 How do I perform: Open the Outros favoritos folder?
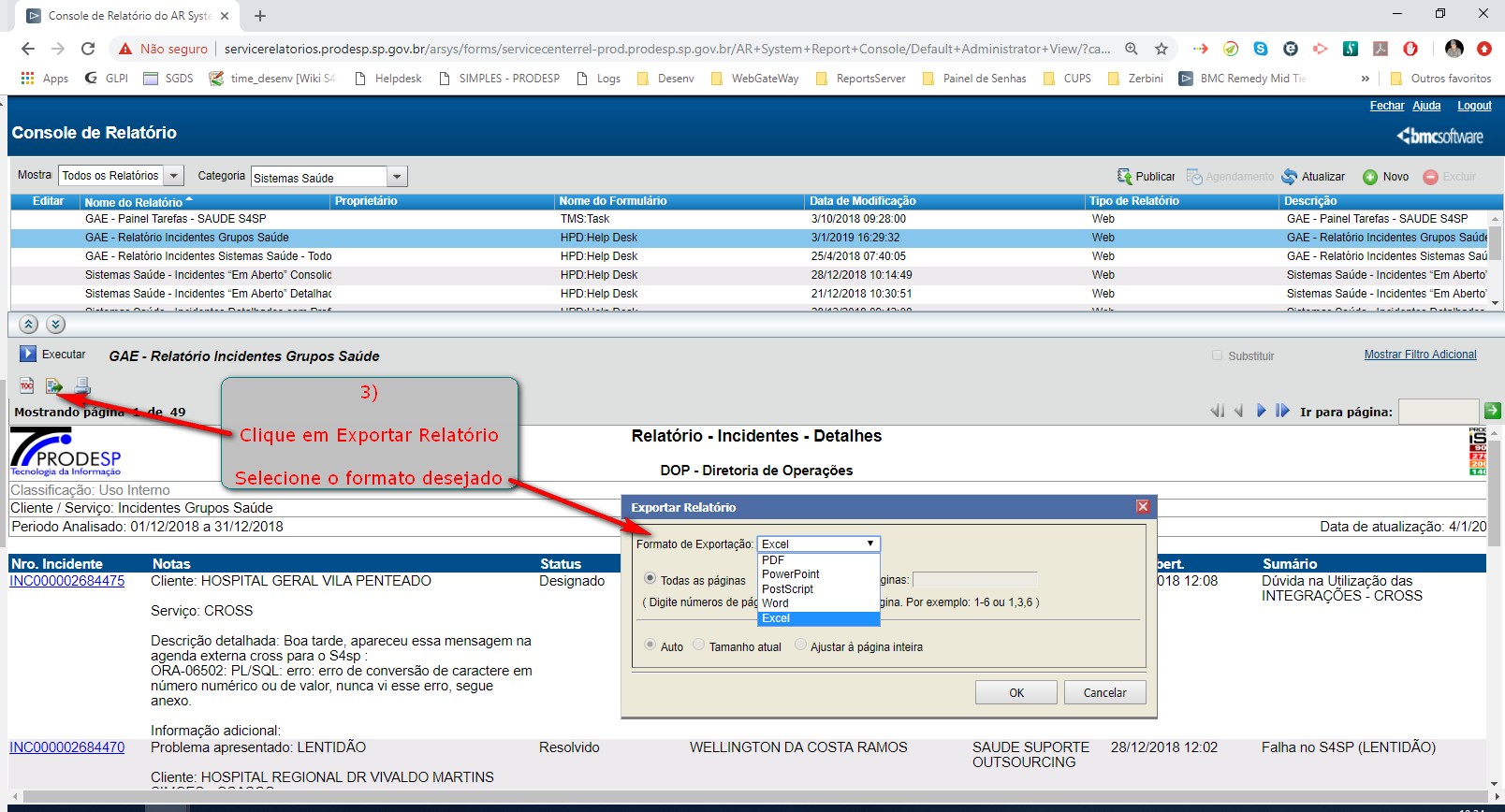[x=1440, y=79]
